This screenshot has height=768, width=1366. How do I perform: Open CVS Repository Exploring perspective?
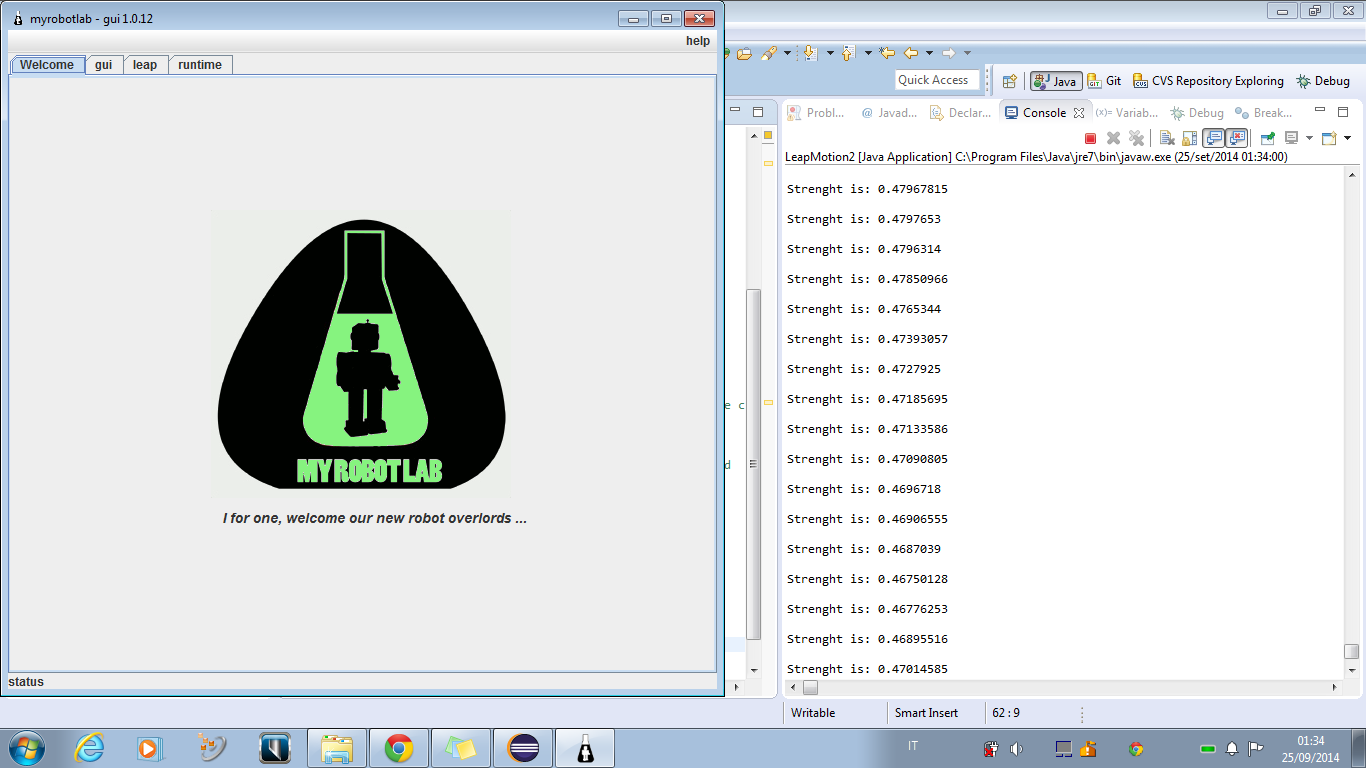tap(1208, 81)
